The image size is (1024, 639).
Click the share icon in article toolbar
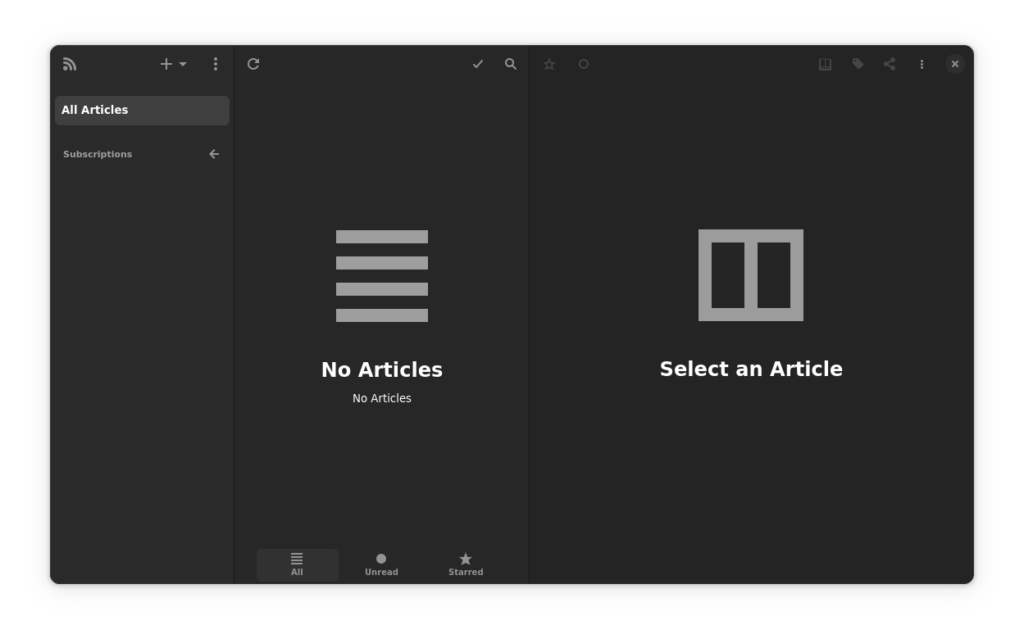coord(889,64)
